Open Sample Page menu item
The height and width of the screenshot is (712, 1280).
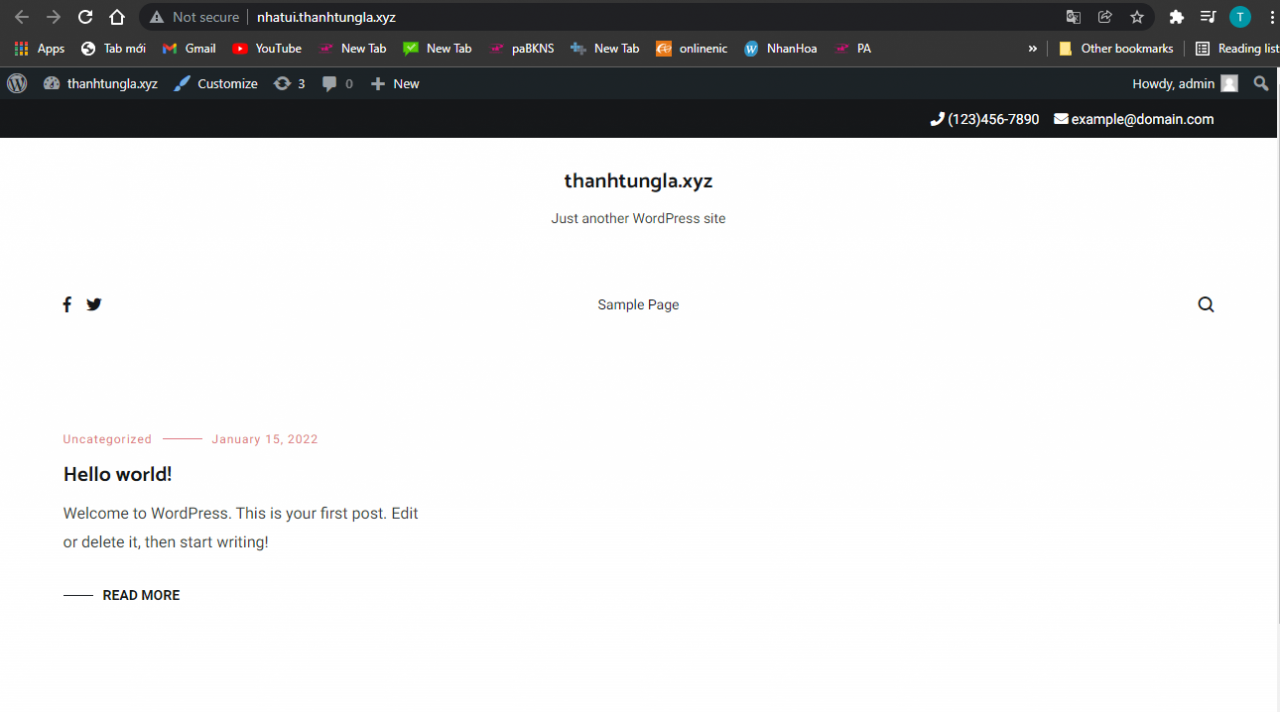638,305
